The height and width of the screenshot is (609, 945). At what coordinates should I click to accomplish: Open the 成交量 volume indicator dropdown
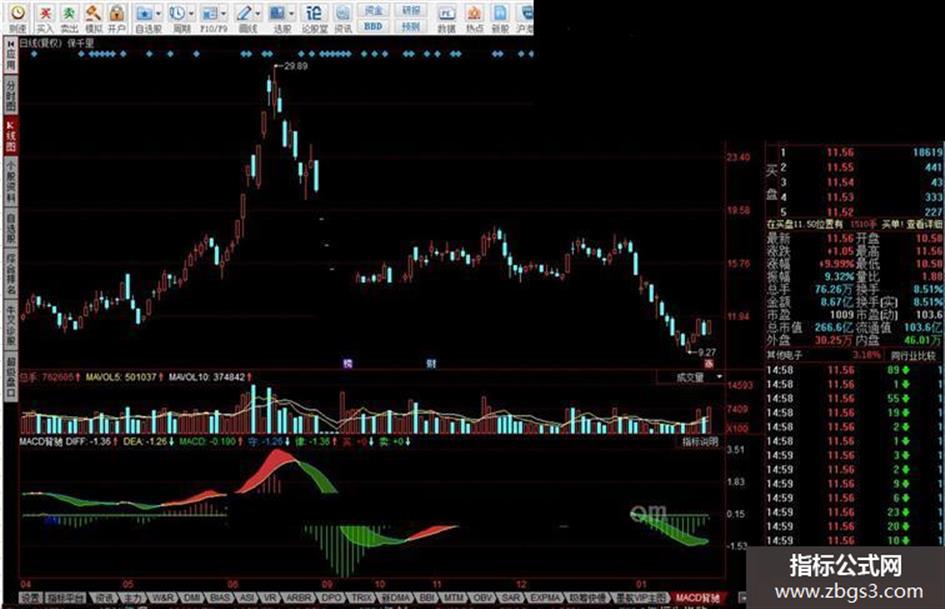tap(720, 377)
